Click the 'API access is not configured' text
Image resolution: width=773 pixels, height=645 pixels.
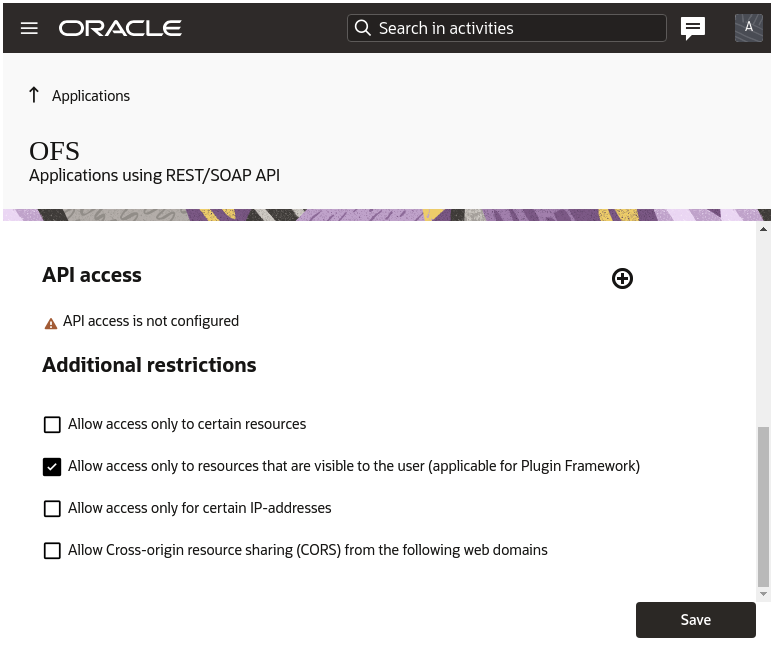[151, 321]
